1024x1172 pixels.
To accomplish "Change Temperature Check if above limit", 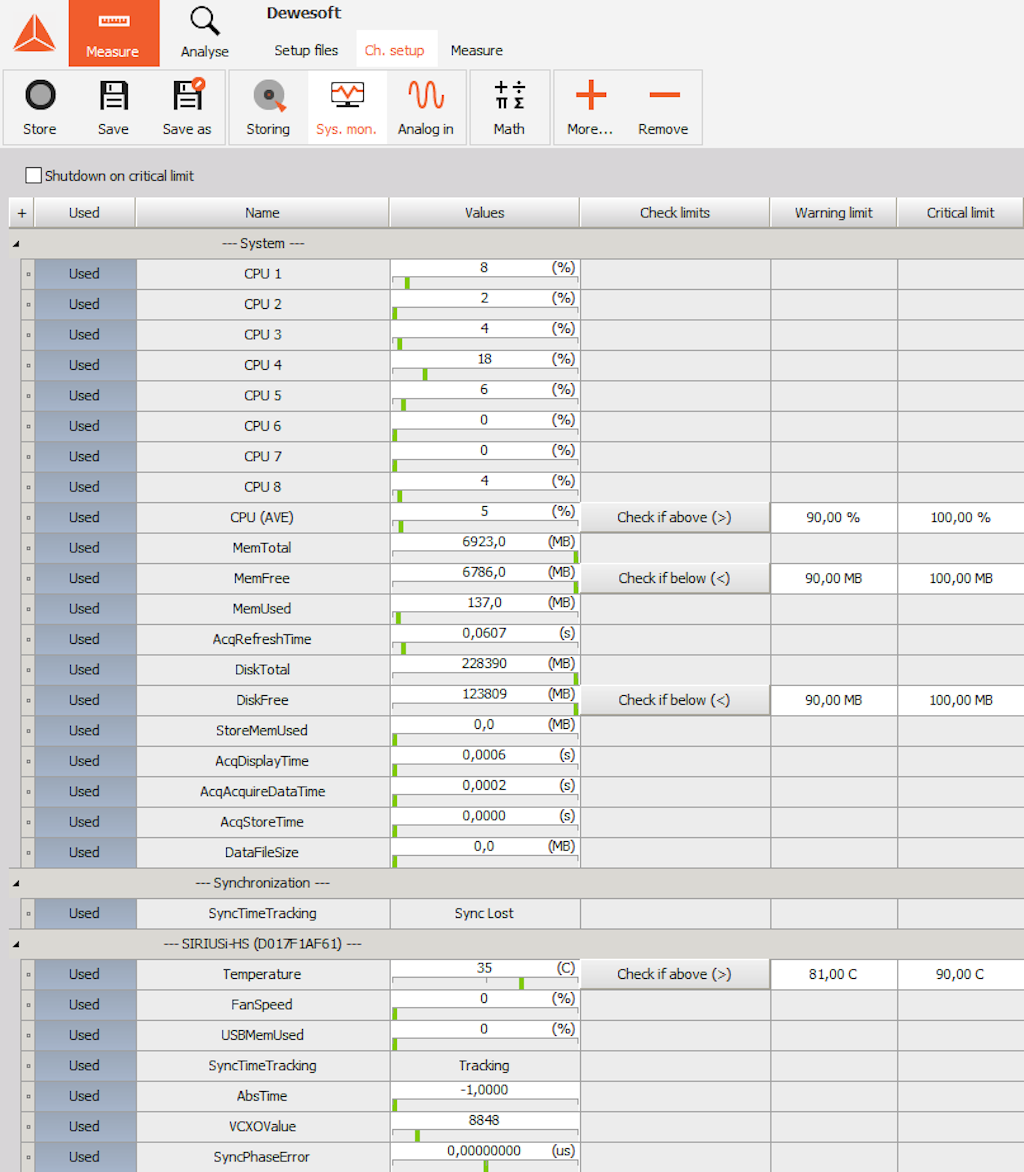I will (x=675, y=974).
